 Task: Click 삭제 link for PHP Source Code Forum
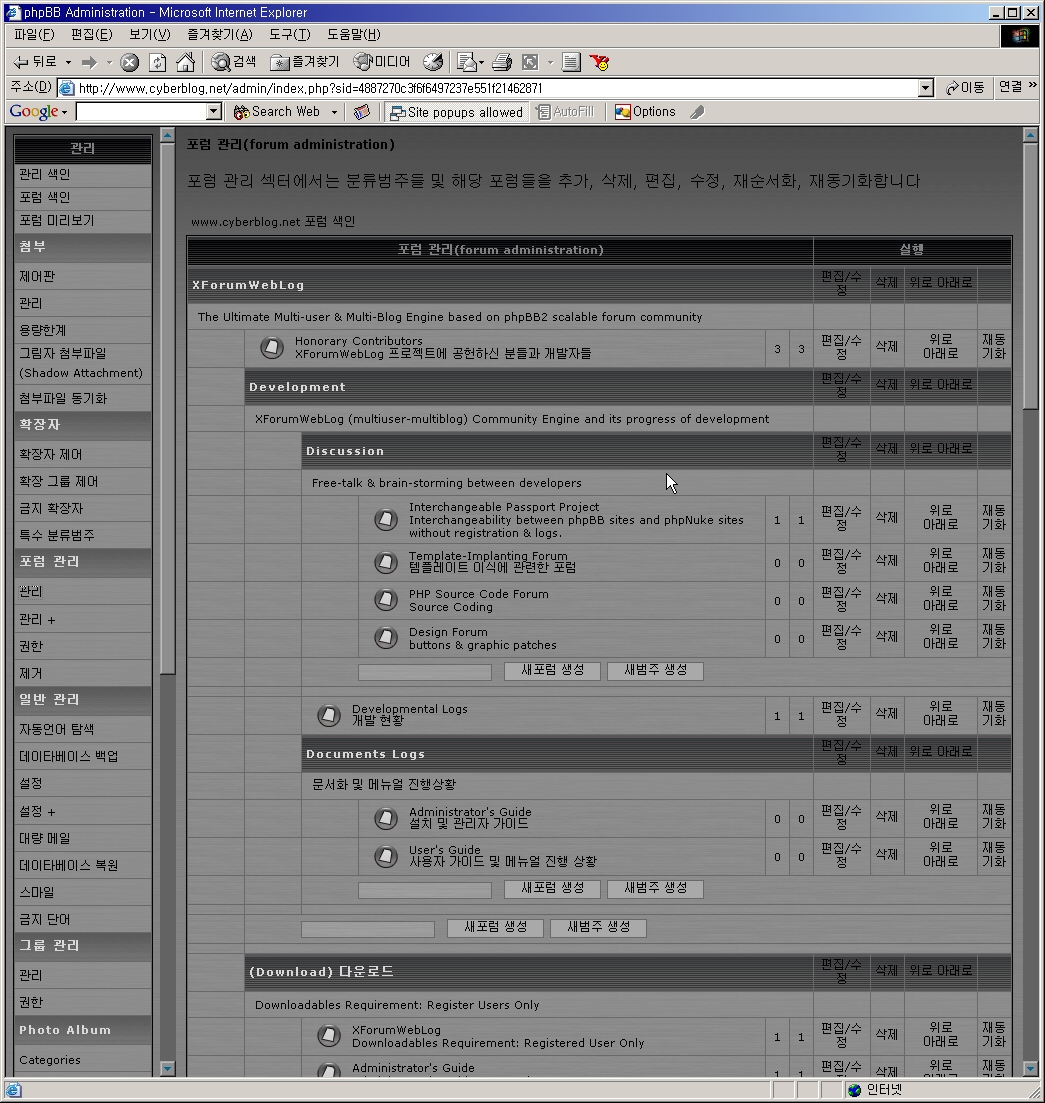tap(886, 599)
